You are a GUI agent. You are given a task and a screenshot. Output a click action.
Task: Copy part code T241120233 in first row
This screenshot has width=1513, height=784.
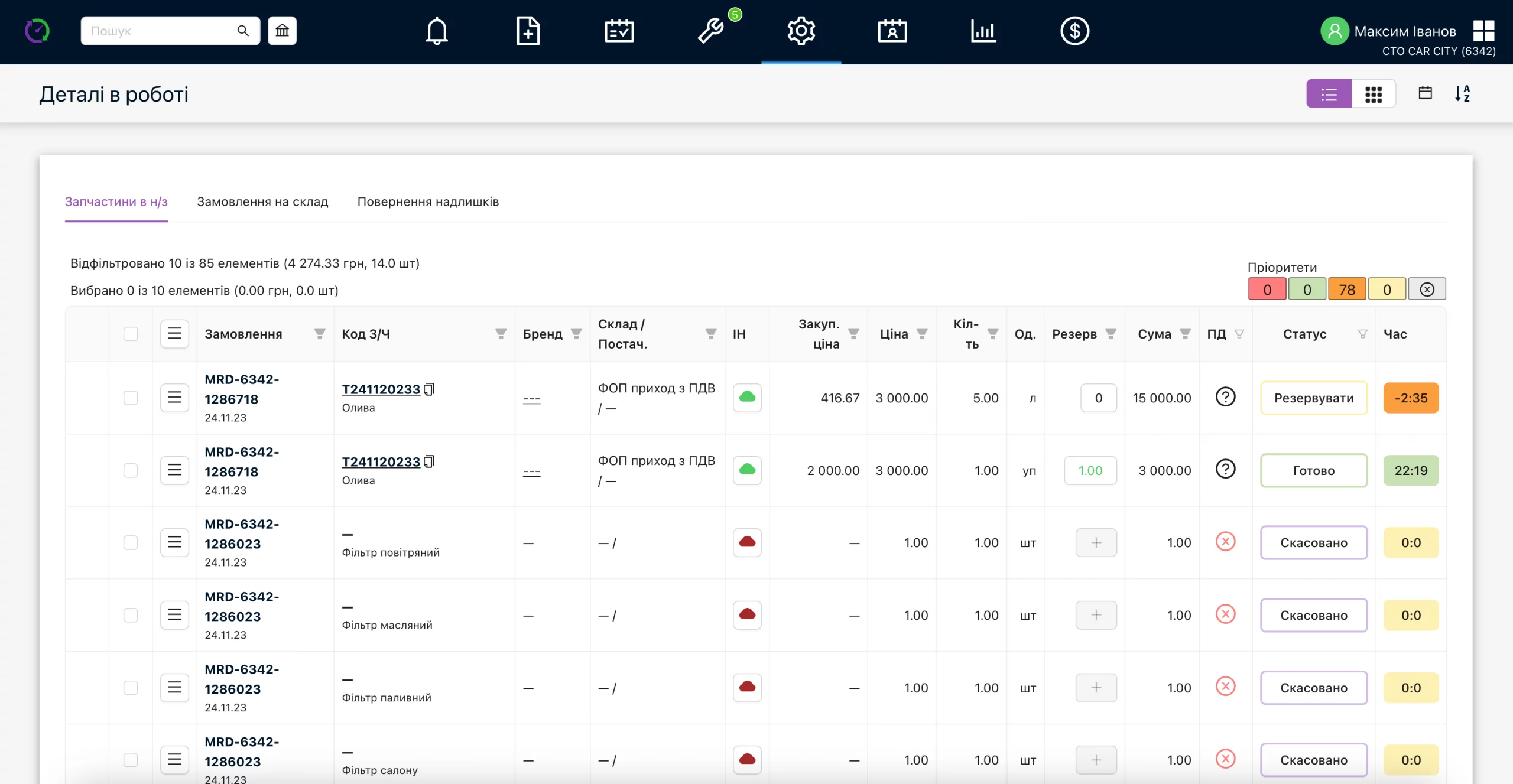[x=429, y=389]
